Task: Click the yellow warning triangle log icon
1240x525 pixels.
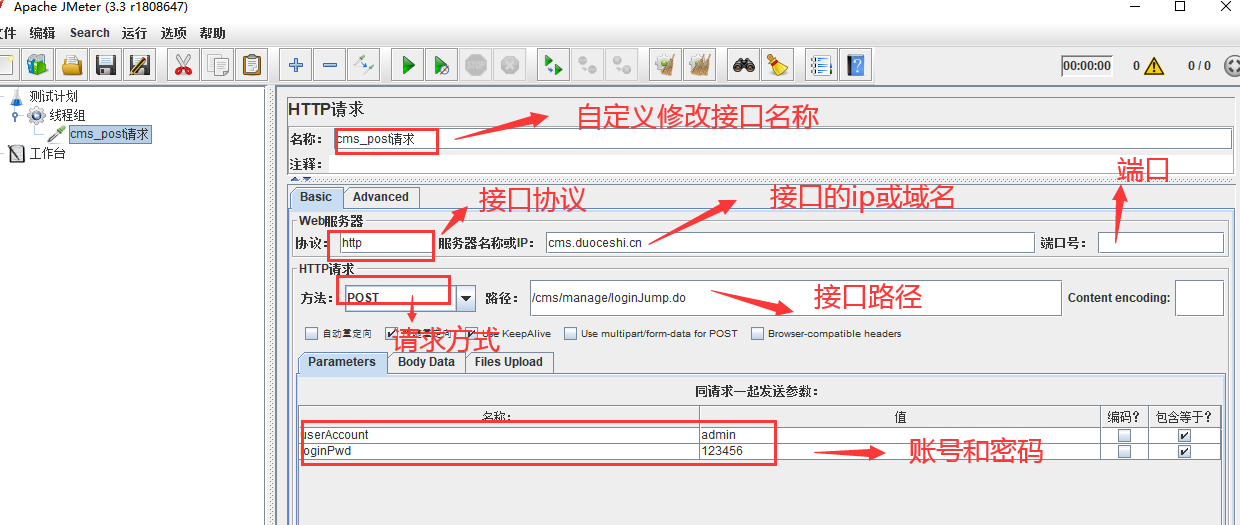Action: (x=1155, y=66)
